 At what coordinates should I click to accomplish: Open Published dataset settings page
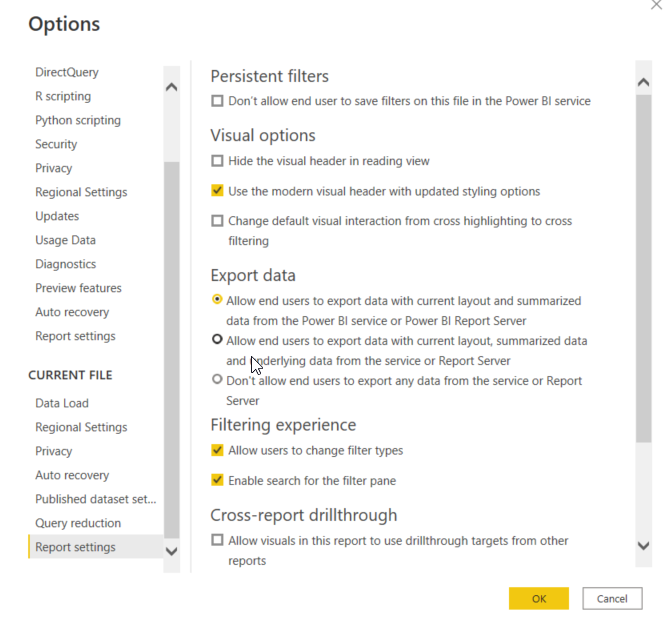(96, 499)
